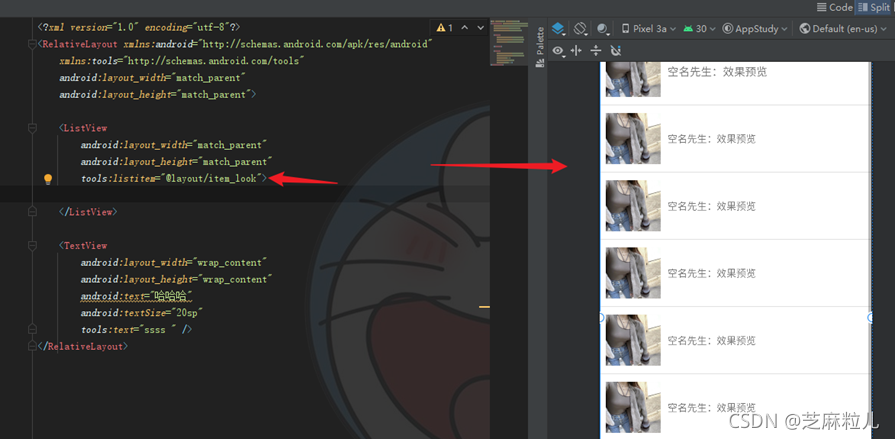Open the AppStudy theme dropdown
This screenshot has width=895, height=439.
pos(755,29)
